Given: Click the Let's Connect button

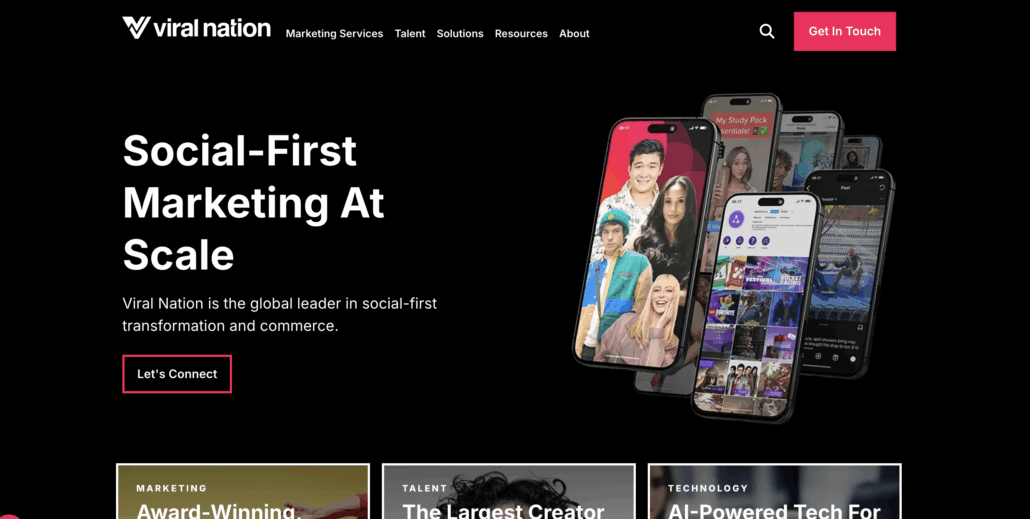Looking at the screenshot, I should pos(177,374).
